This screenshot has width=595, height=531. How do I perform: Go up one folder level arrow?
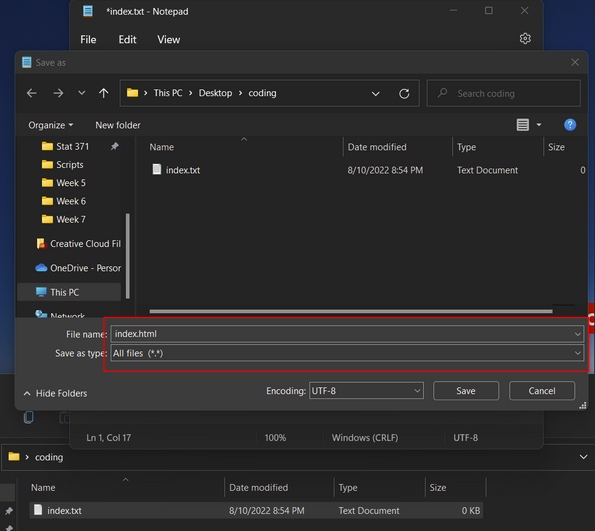point(104,93)
